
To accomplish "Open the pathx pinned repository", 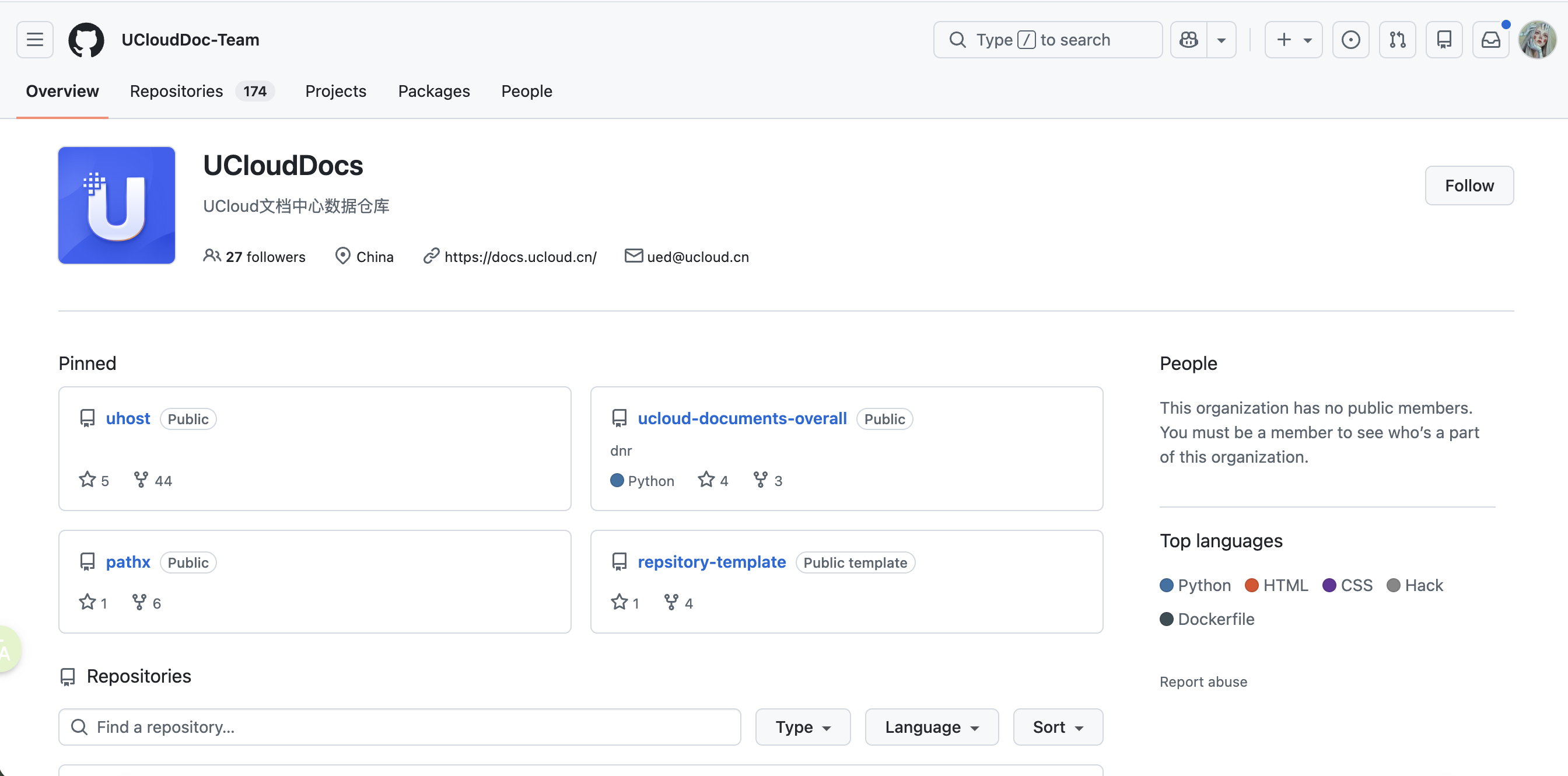I will 128,562.
